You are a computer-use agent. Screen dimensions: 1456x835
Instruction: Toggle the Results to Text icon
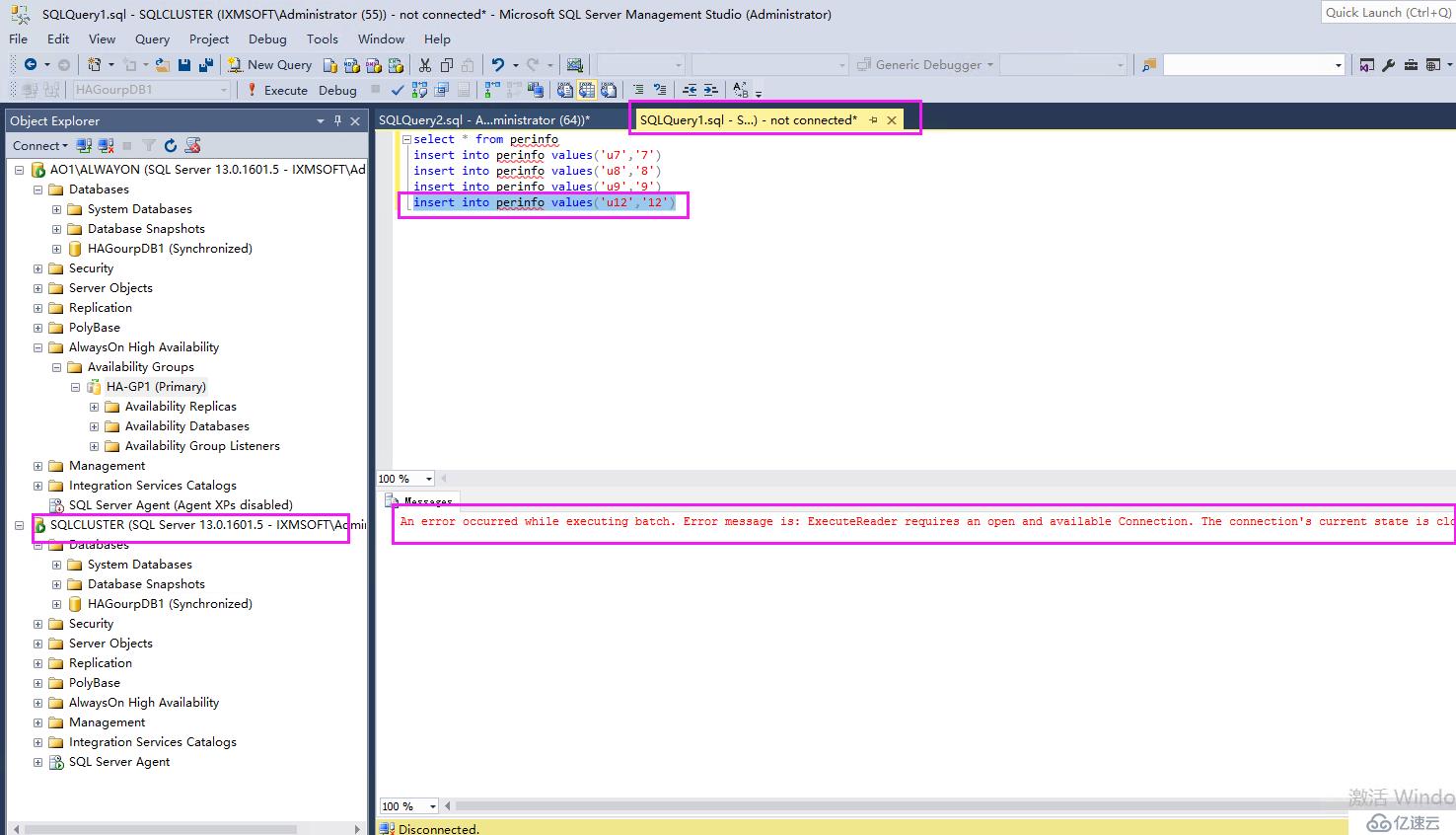565,90
